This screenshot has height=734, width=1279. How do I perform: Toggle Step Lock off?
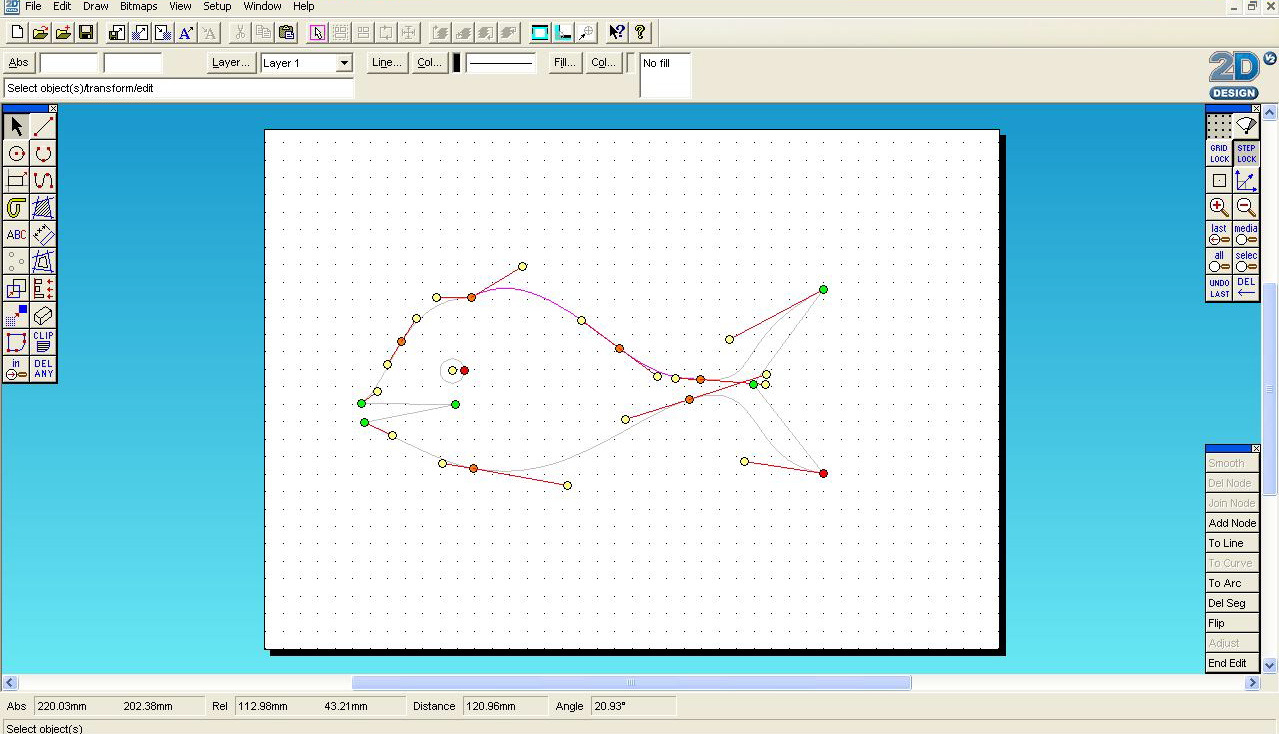(x=1246, y=152)
